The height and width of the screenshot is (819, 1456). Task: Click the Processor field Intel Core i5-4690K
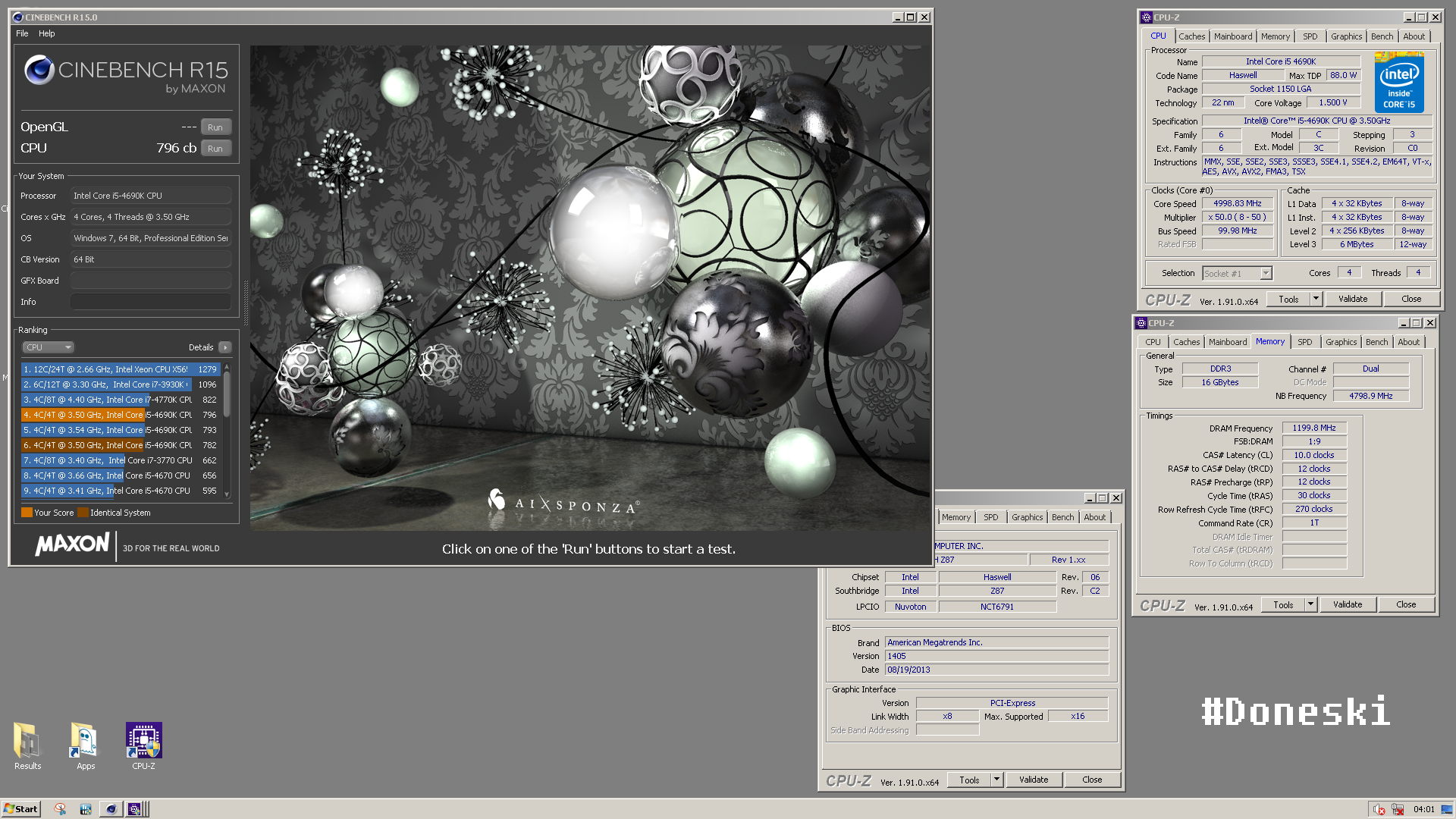[x=151, y=196]
